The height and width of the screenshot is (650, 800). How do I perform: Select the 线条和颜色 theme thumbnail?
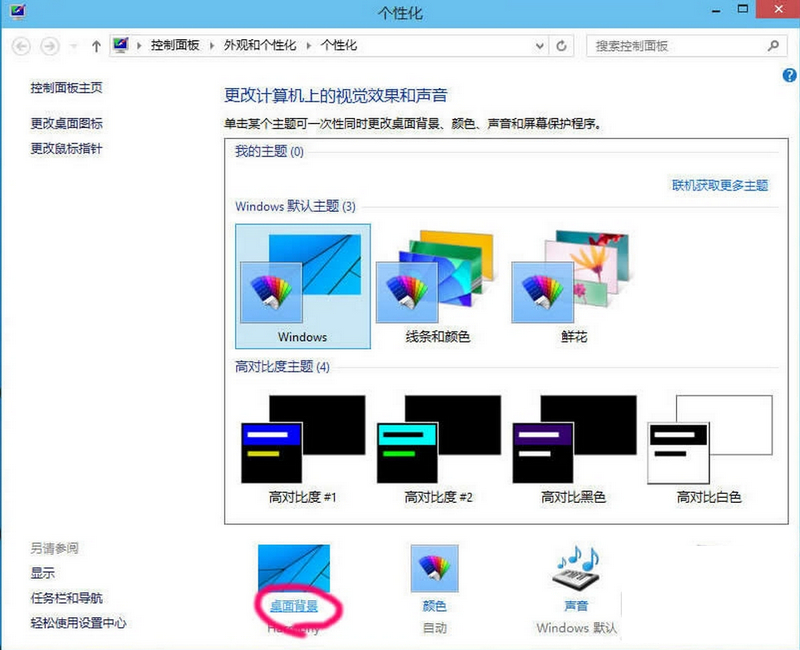[x=436, y=270]
